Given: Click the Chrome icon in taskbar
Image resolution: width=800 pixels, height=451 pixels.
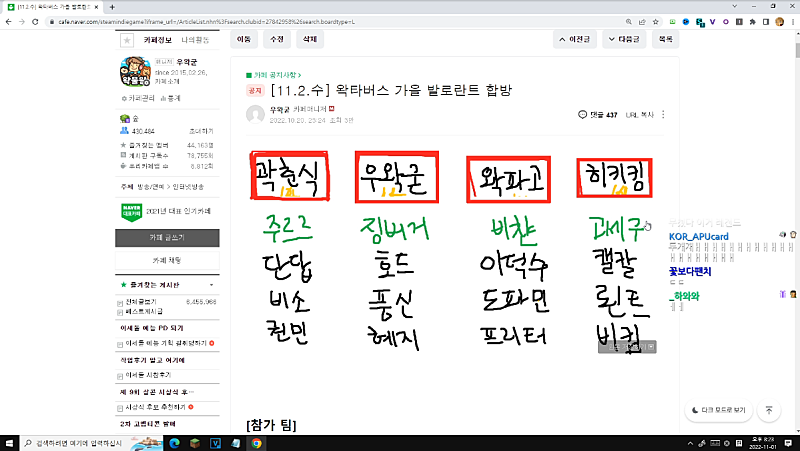Looking at the screenshot, I should [256, 443].
